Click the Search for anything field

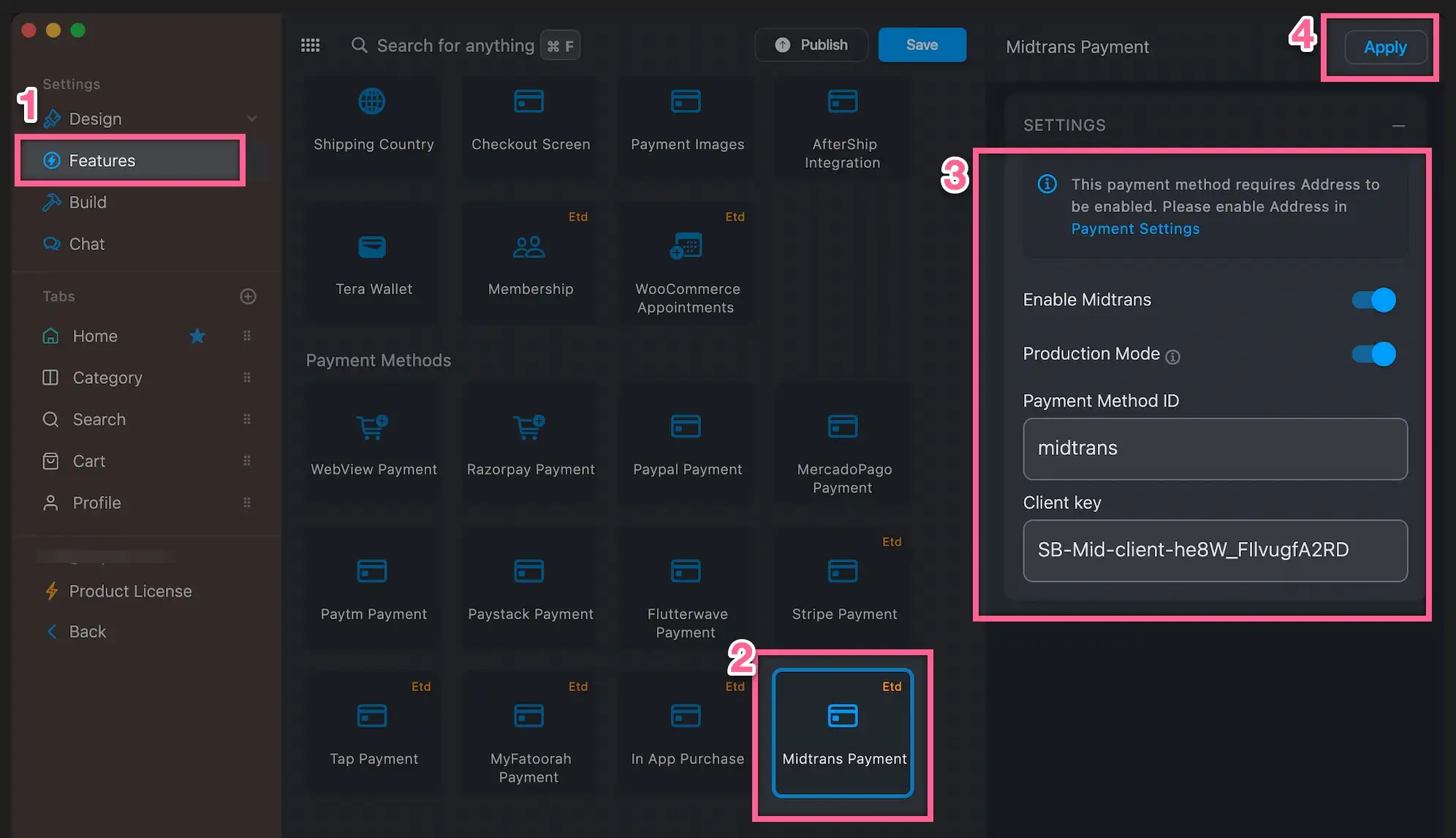tap(455, 45)
